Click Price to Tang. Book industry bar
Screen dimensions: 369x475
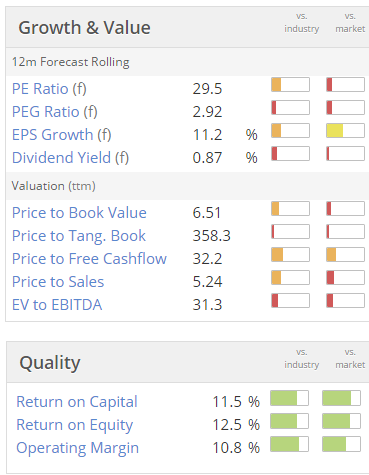pyautogui.click(x=290, y=232)
